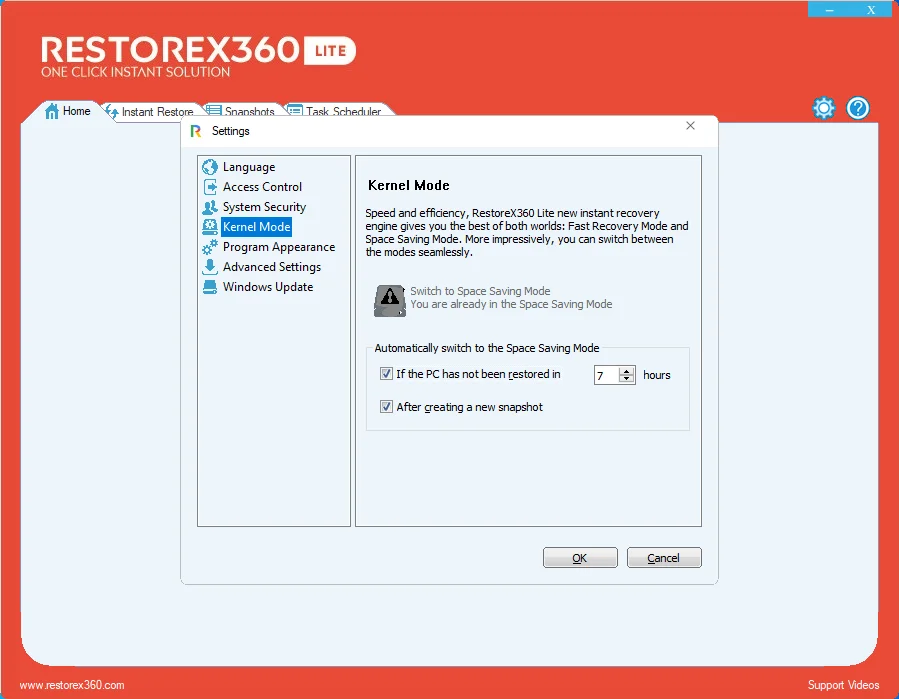899x699 pixels.
Task: Toggle 'After creating a new snapshot' checkbox
Action: pos(386,407)
